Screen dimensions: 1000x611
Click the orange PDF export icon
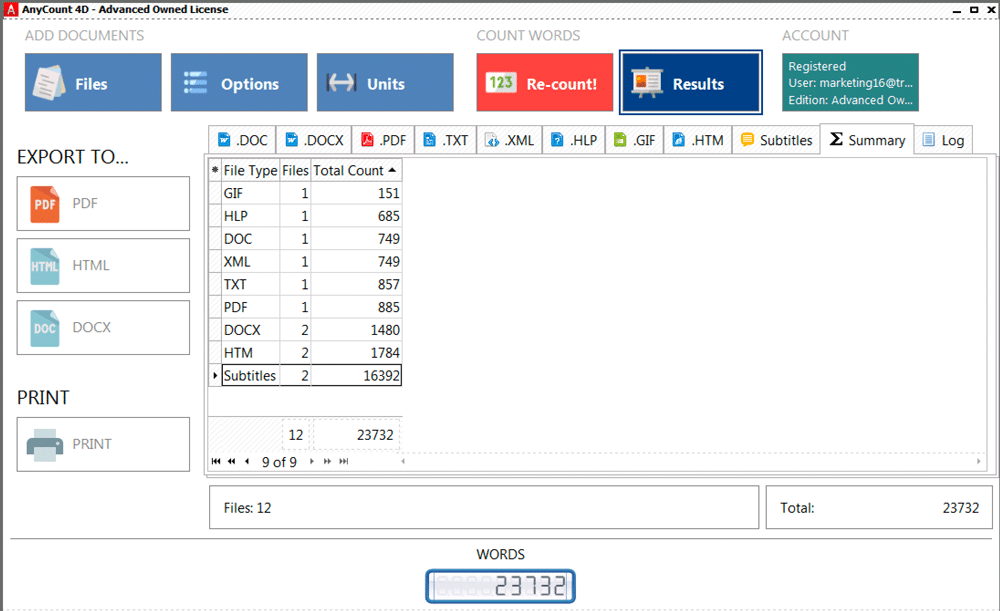click(45, 204)
